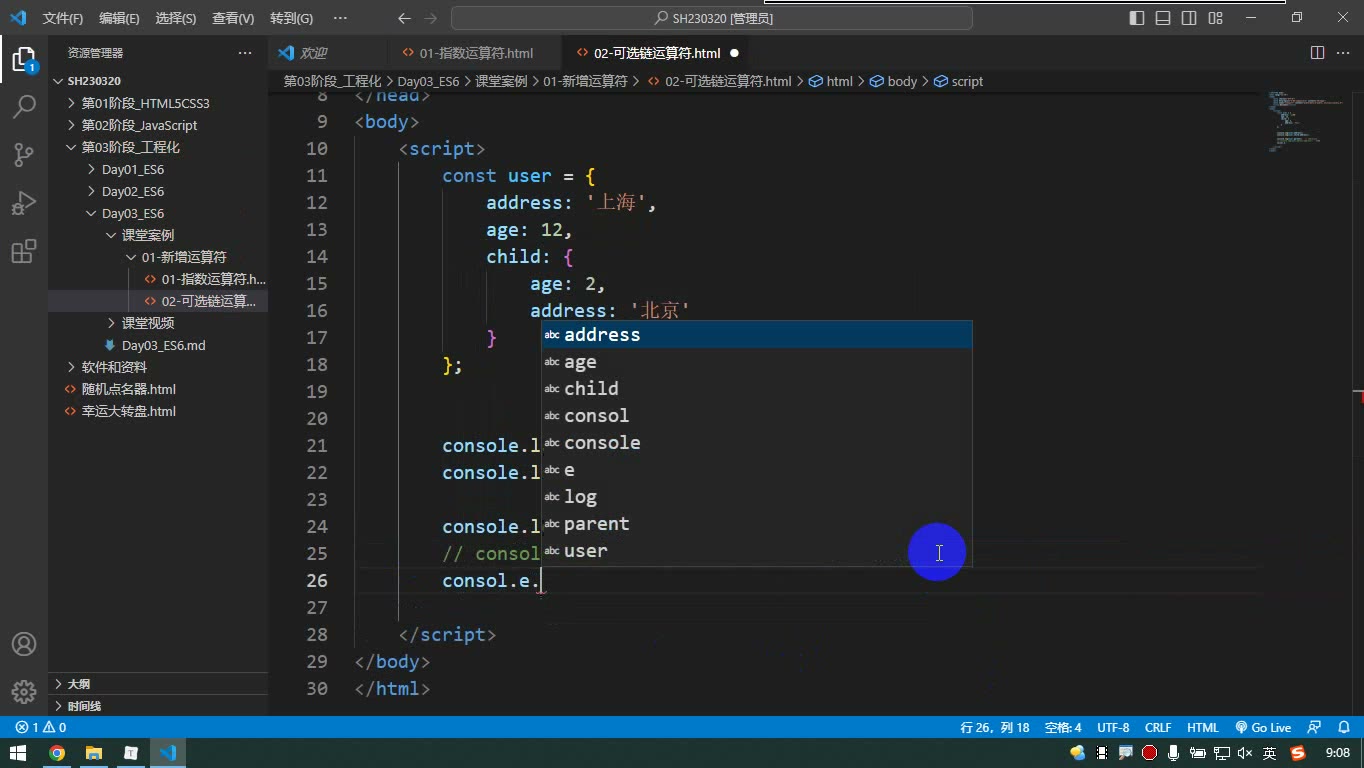The height and width of the screenshot is (768, 1364).
Task: Go forward with the navigation arrow
Action: click(x=431, y=18)
